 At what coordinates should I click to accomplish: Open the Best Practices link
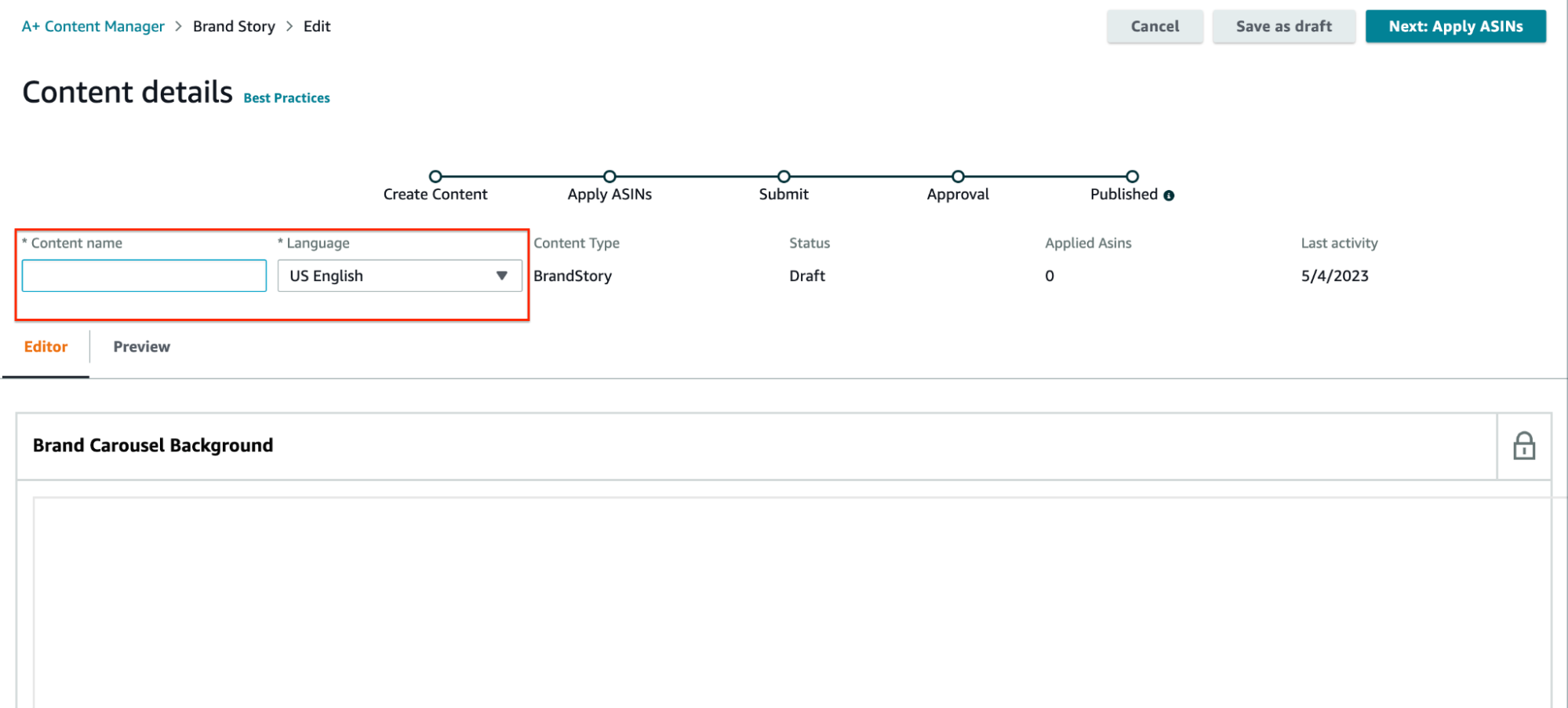point(286,98)
